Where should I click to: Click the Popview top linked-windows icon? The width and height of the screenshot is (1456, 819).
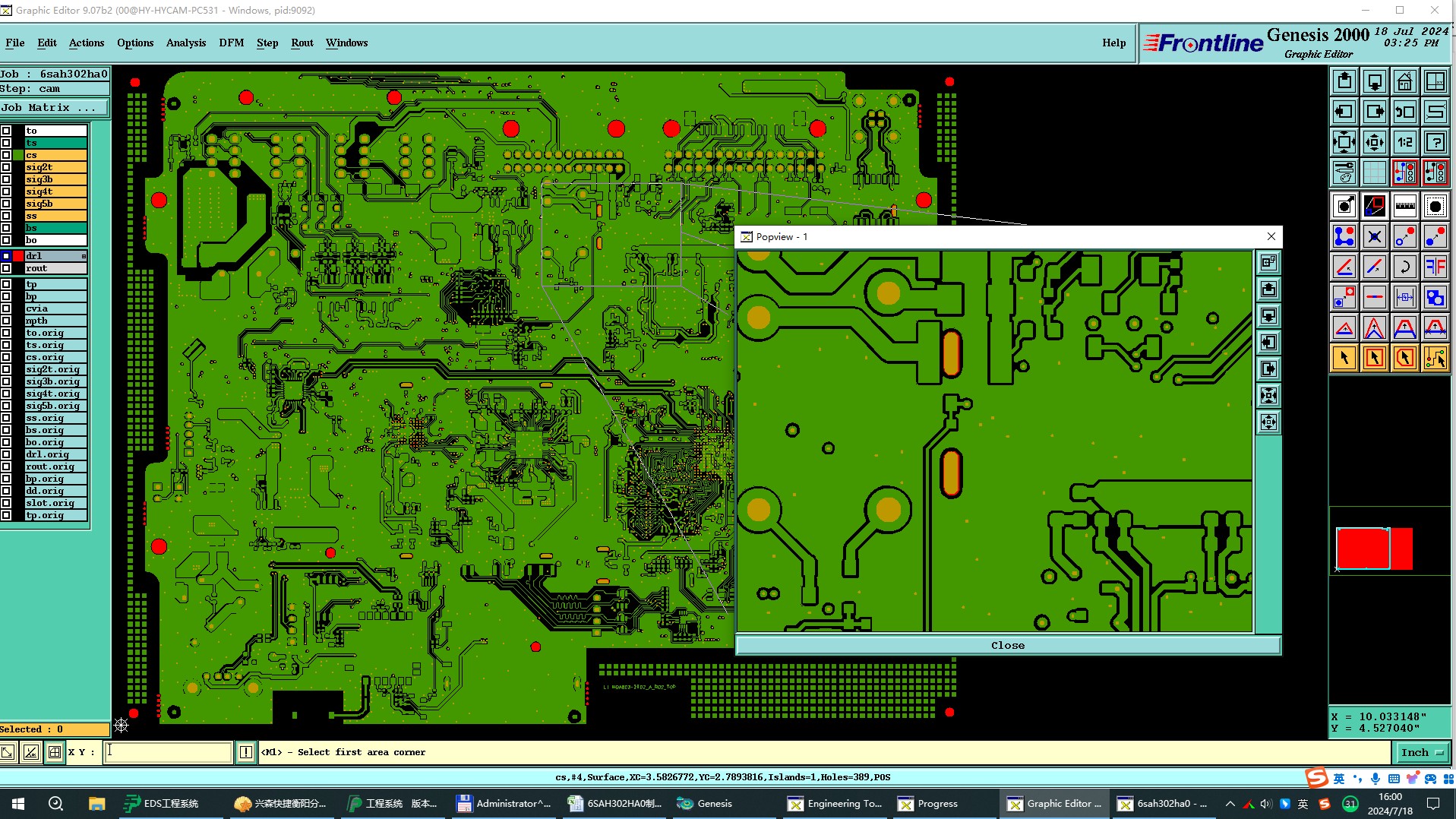tap(1268, 263)
